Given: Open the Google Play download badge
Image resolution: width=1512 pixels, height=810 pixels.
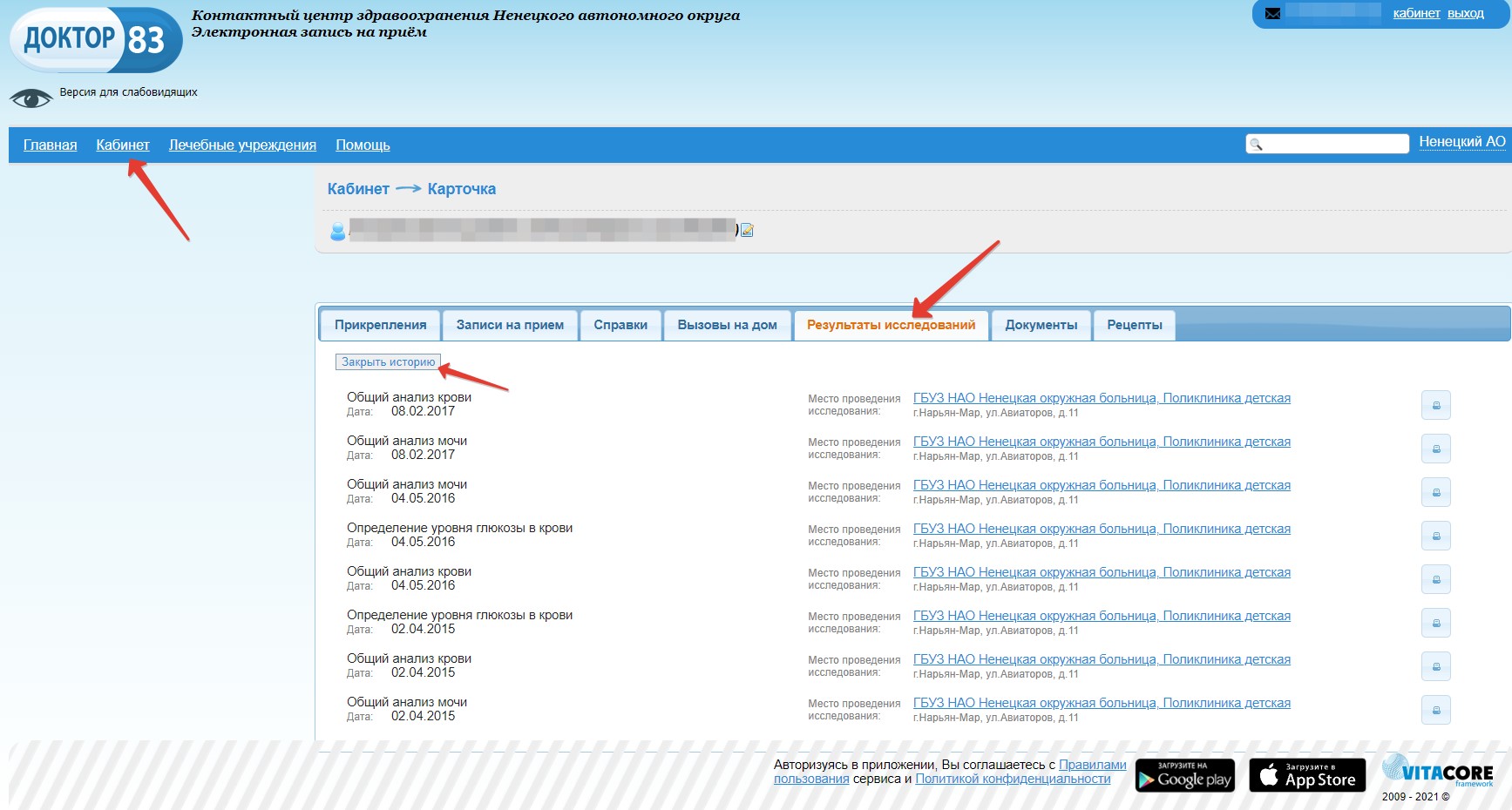Looking at the screenshot, I should click(x=1184, y=775).
